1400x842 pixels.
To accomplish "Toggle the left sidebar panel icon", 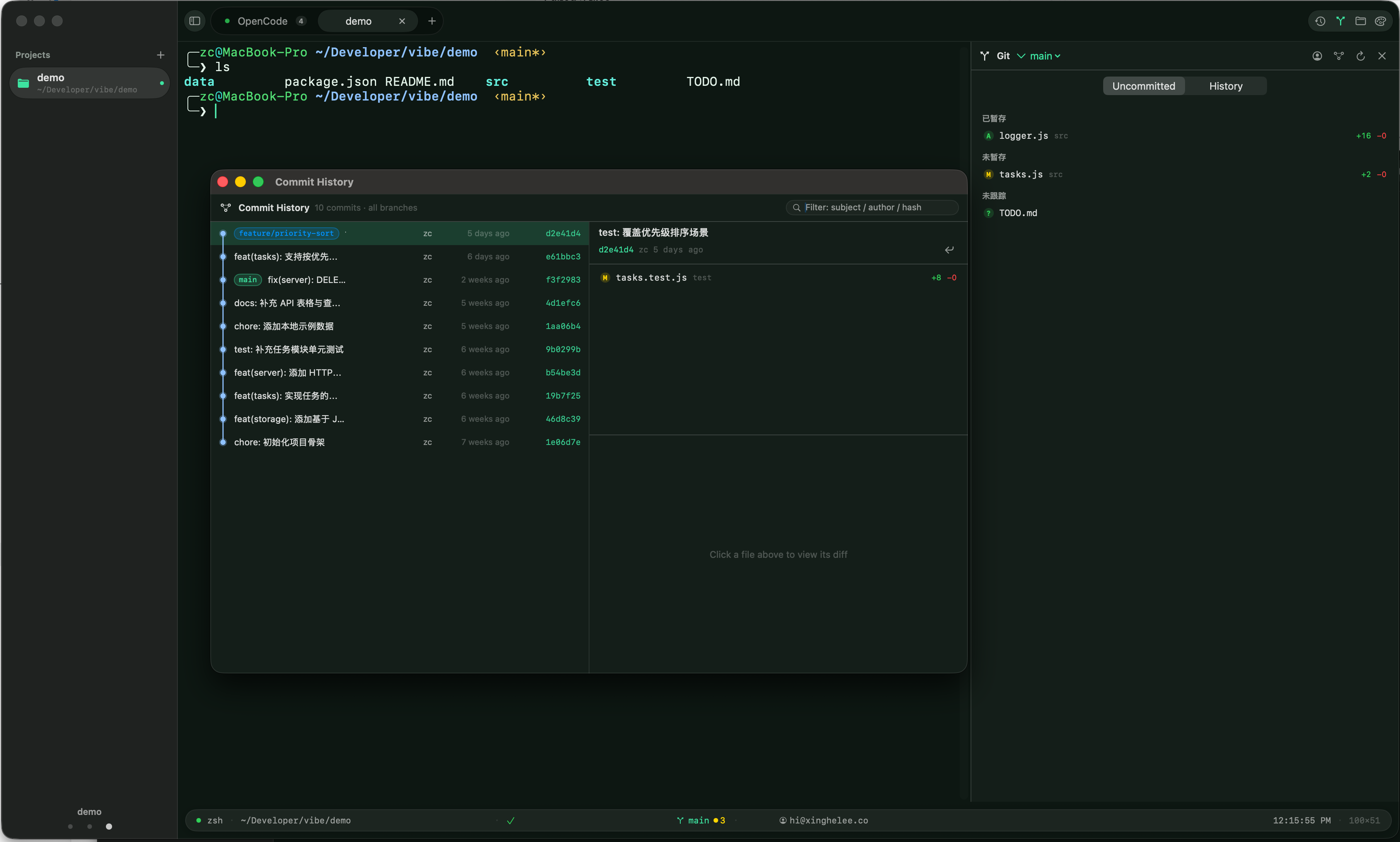I will (x=194, y=21).
